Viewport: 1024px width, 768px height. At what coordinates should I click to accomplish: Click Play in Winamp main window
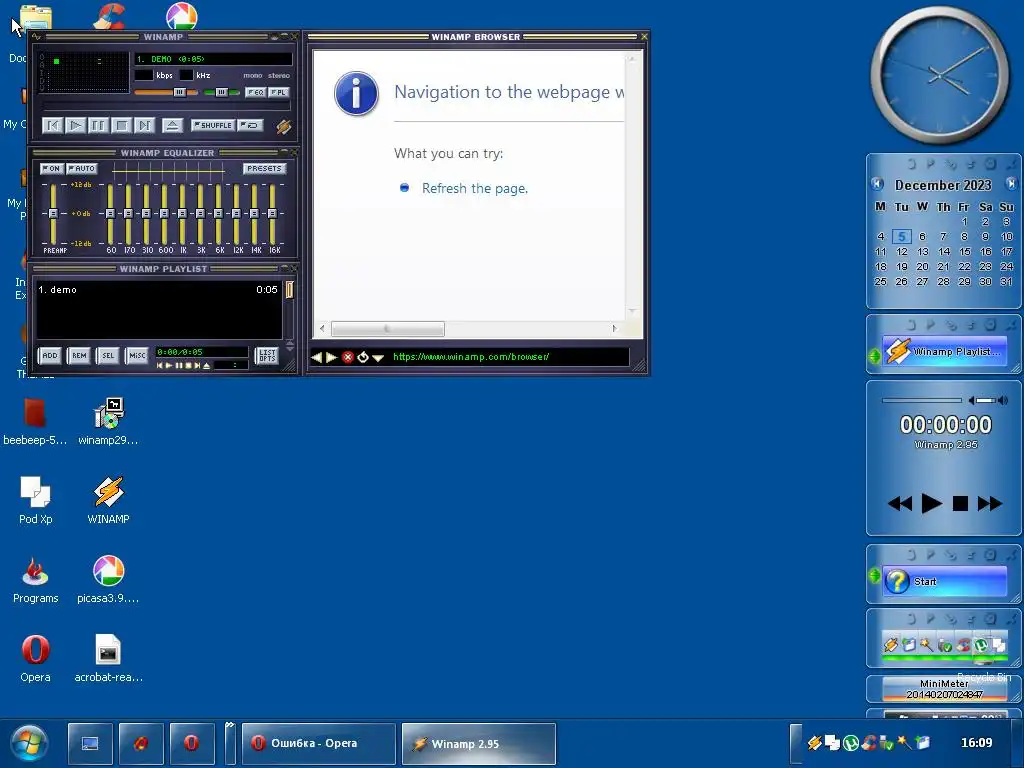pos(76,125)
